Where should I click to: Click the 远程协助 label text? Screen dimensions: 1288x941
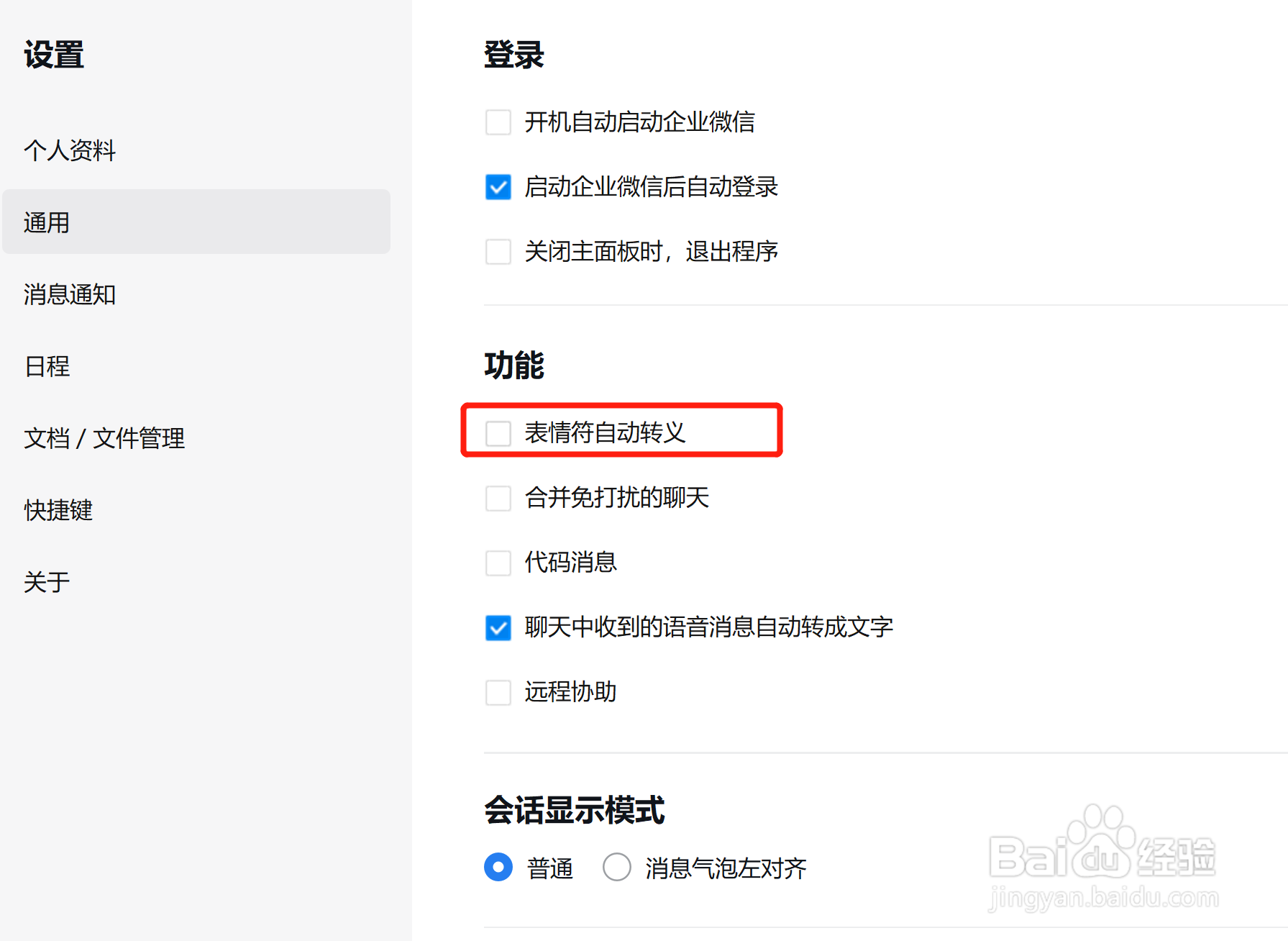(571, 691)
